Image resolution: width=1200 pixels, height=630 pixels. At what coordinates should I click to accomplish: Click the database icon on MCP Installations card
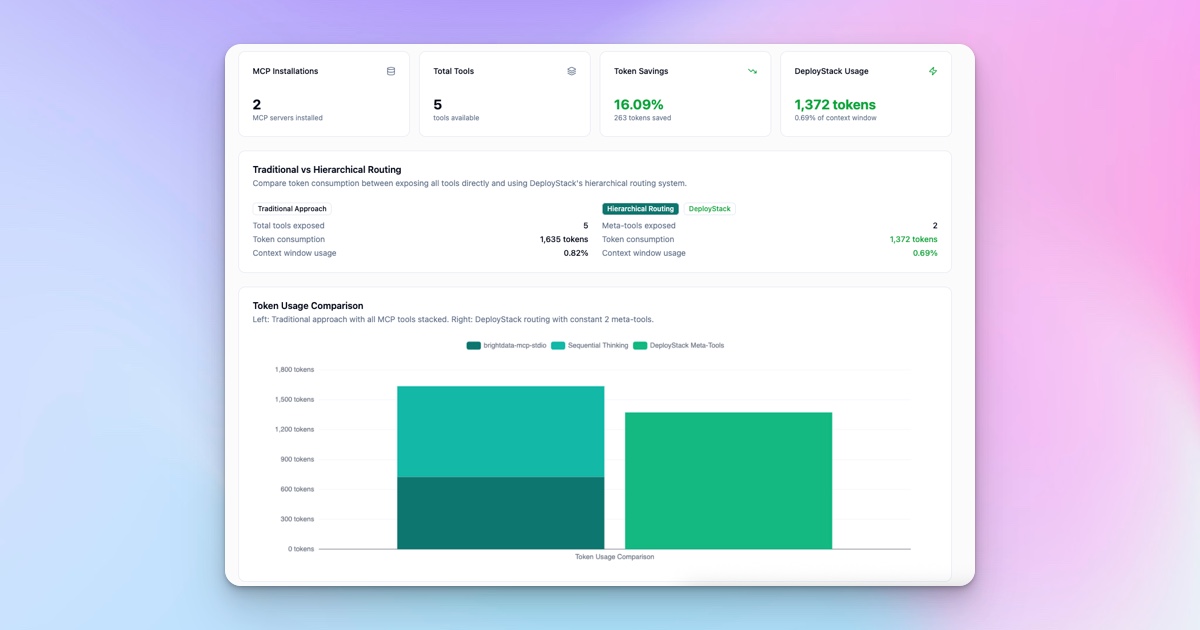pyautogui.click(x=390, y=71)
